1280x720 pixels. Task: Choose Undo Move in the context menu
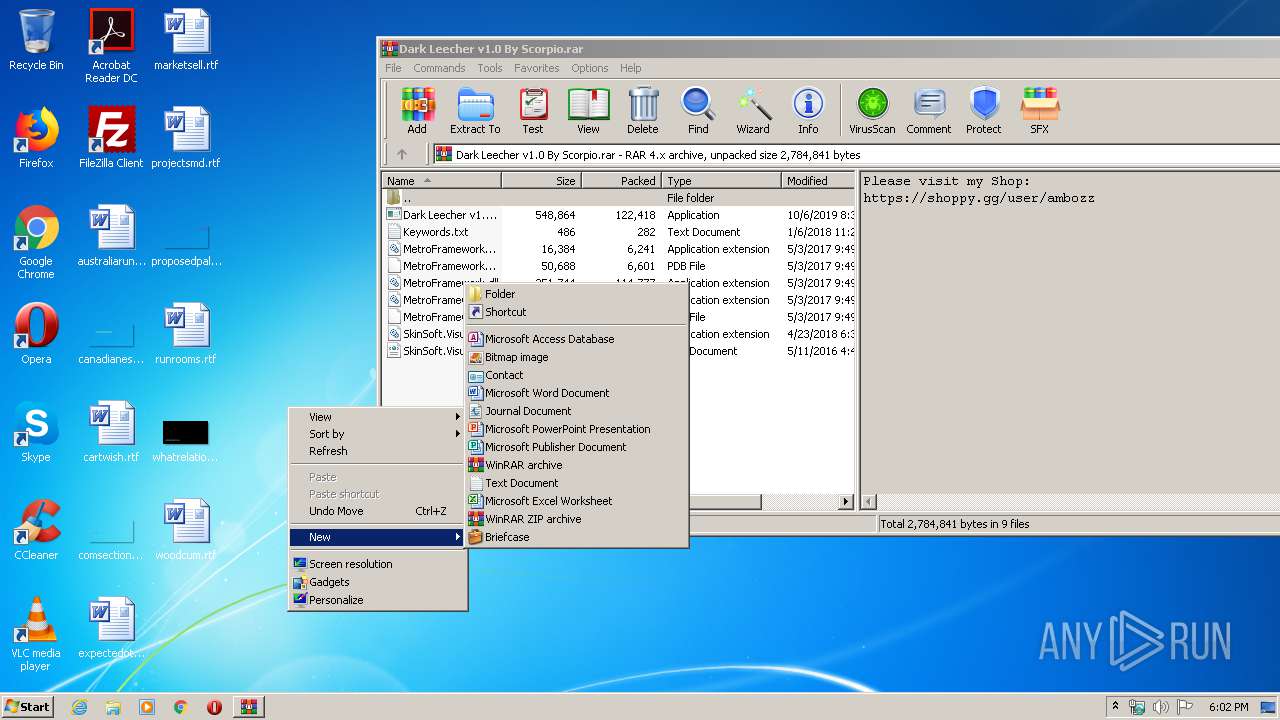378,511
